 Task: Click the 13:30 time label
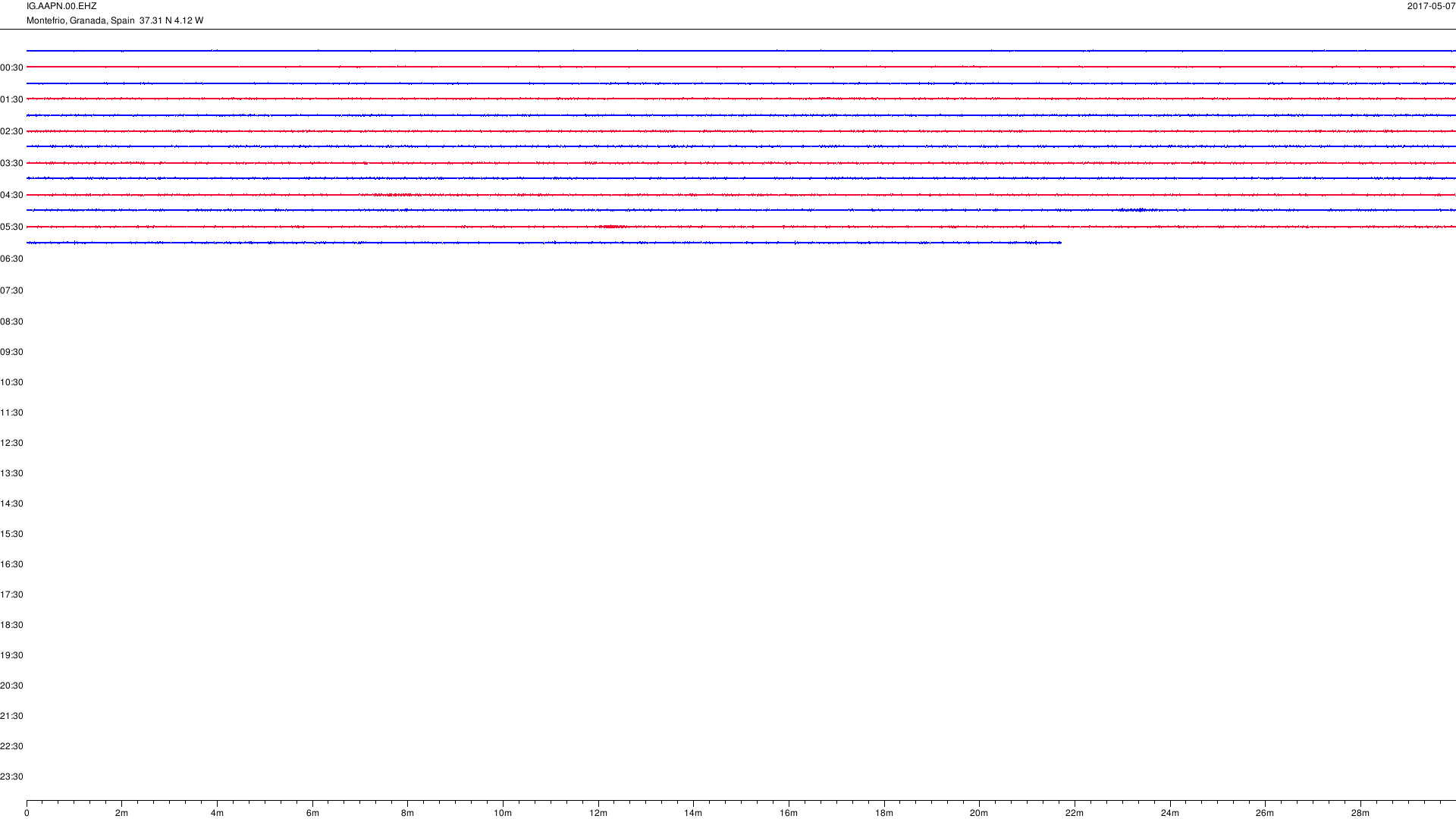[x=11, y=473]
